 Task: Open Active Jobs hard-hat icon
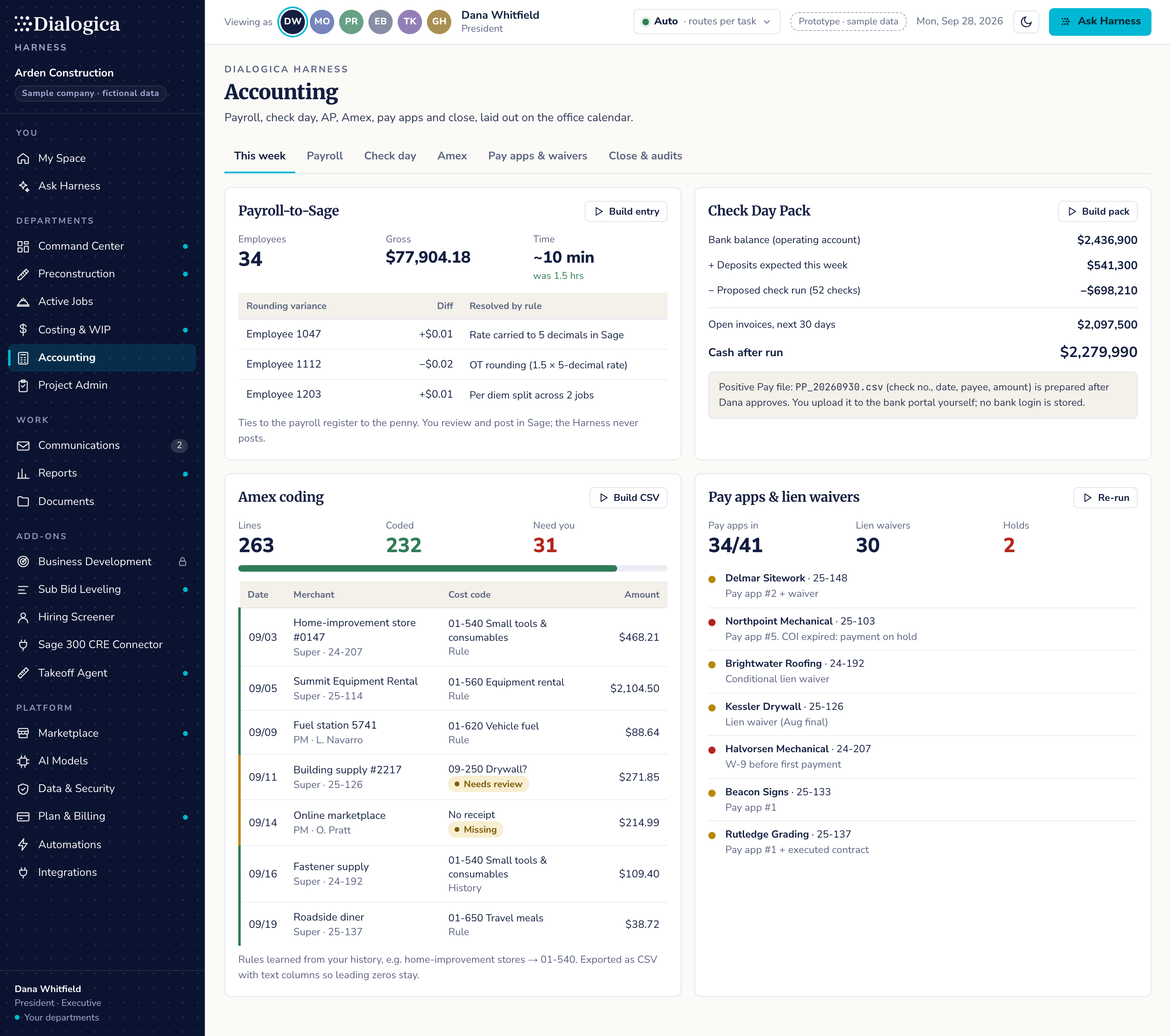[x=23, y=301]
